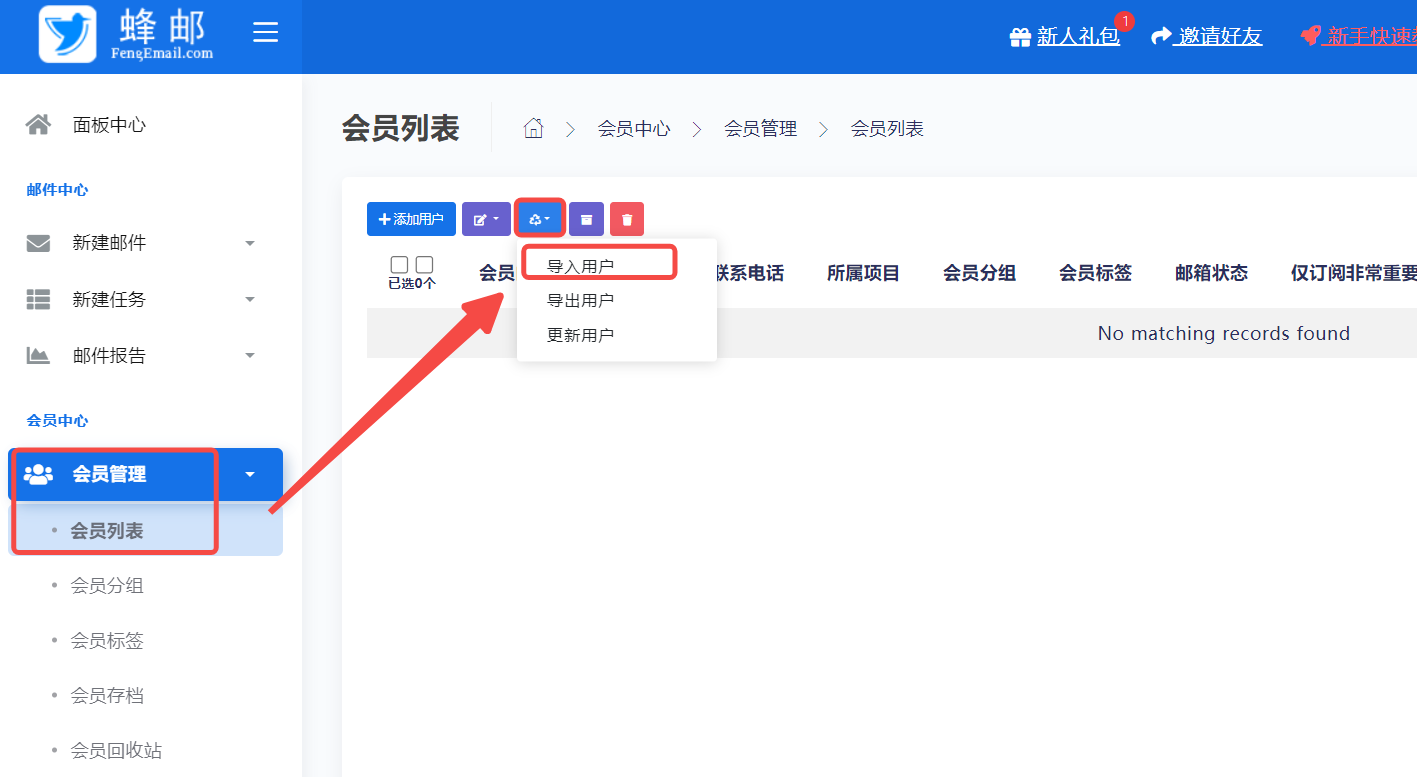The height and width of the screenshot is (777, 1417).
Task: Click the chart icon for 邮件报告
Action: pyautogui.click(x=38, y=355)
